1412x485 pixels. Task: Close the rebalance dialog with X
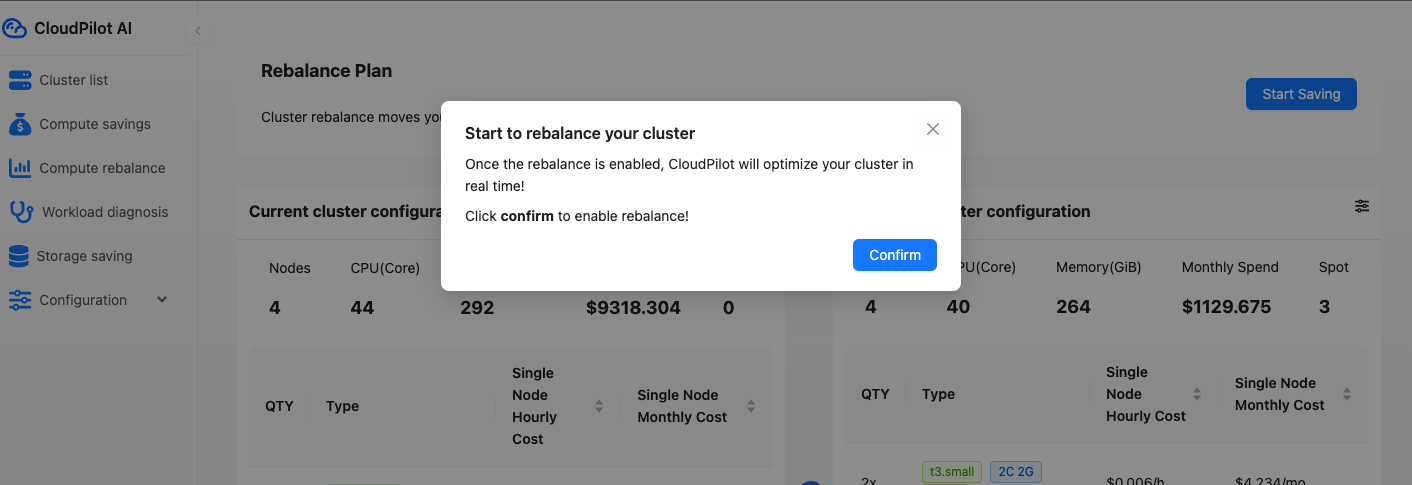pos(933,129)
